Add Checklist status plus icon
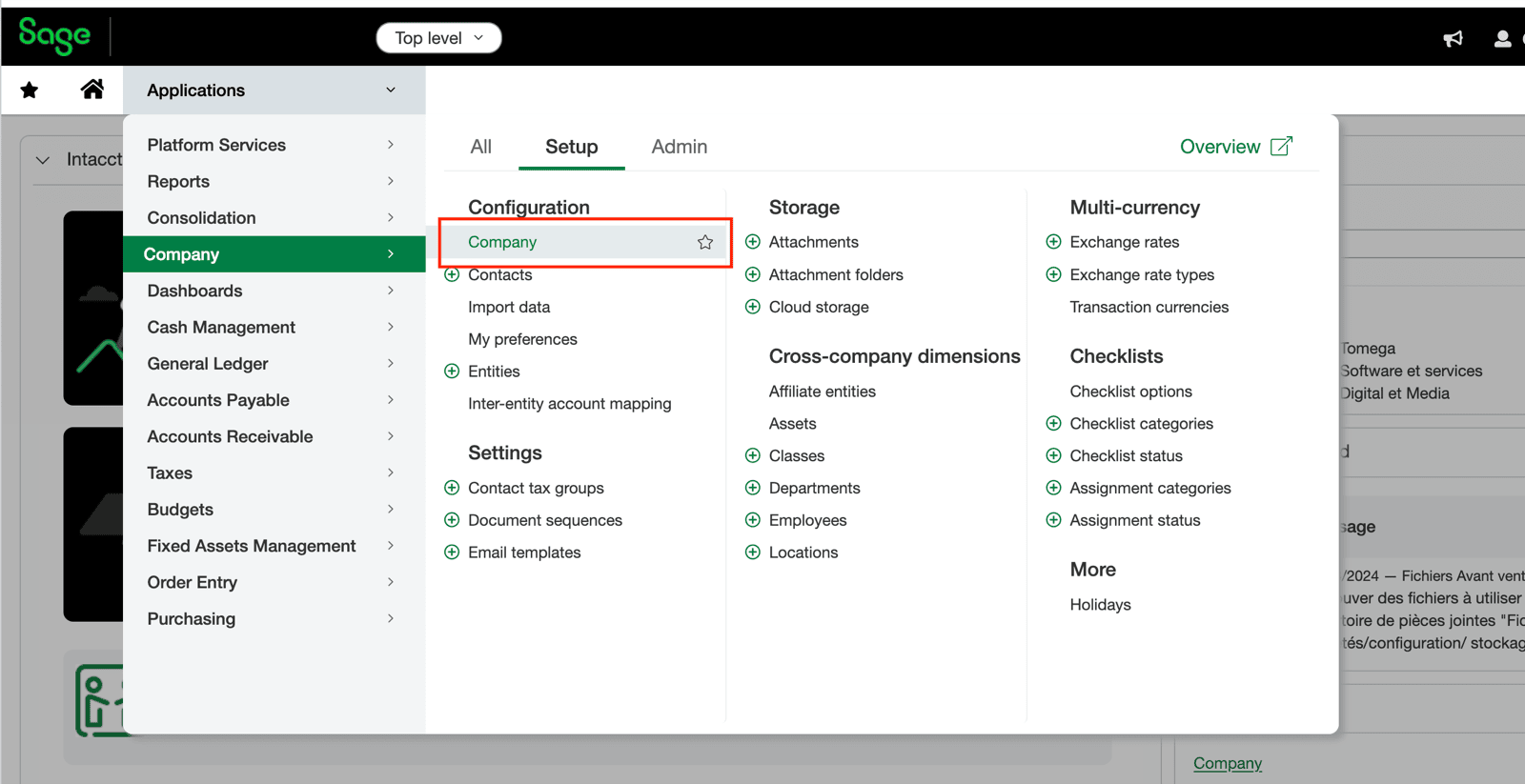Viewport: 1525px width, 784px height. point(1053,455)
